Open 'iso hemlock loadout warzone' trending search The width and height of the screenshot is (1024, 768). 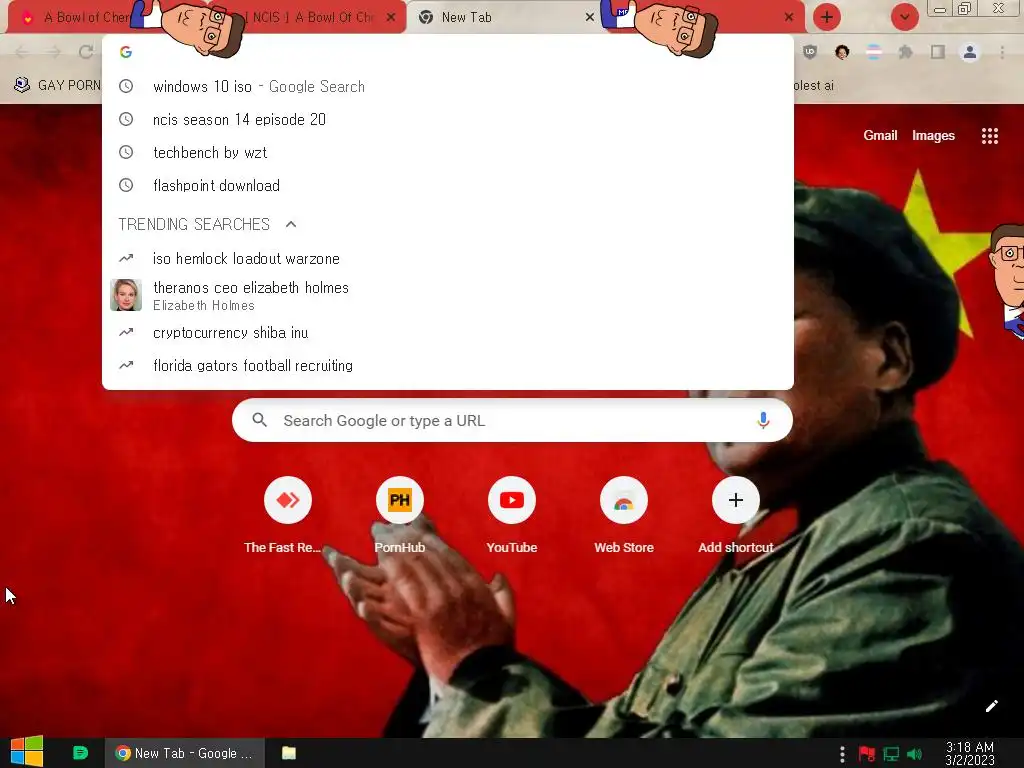(447, 259)
